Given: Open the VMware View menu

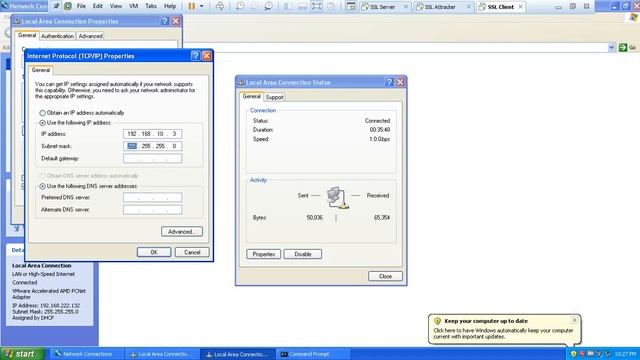Looking at the screenshot, I should tap(116, 6).
